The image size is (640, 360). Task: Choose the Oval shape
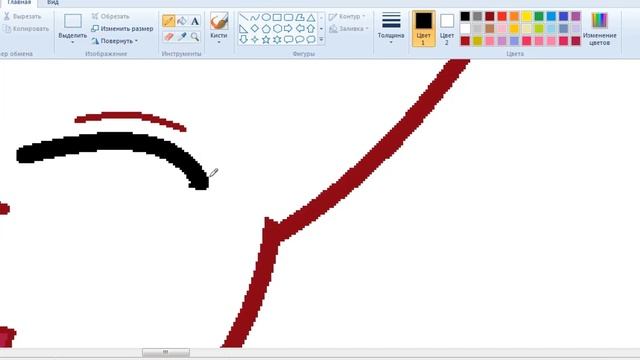point(266,18)
